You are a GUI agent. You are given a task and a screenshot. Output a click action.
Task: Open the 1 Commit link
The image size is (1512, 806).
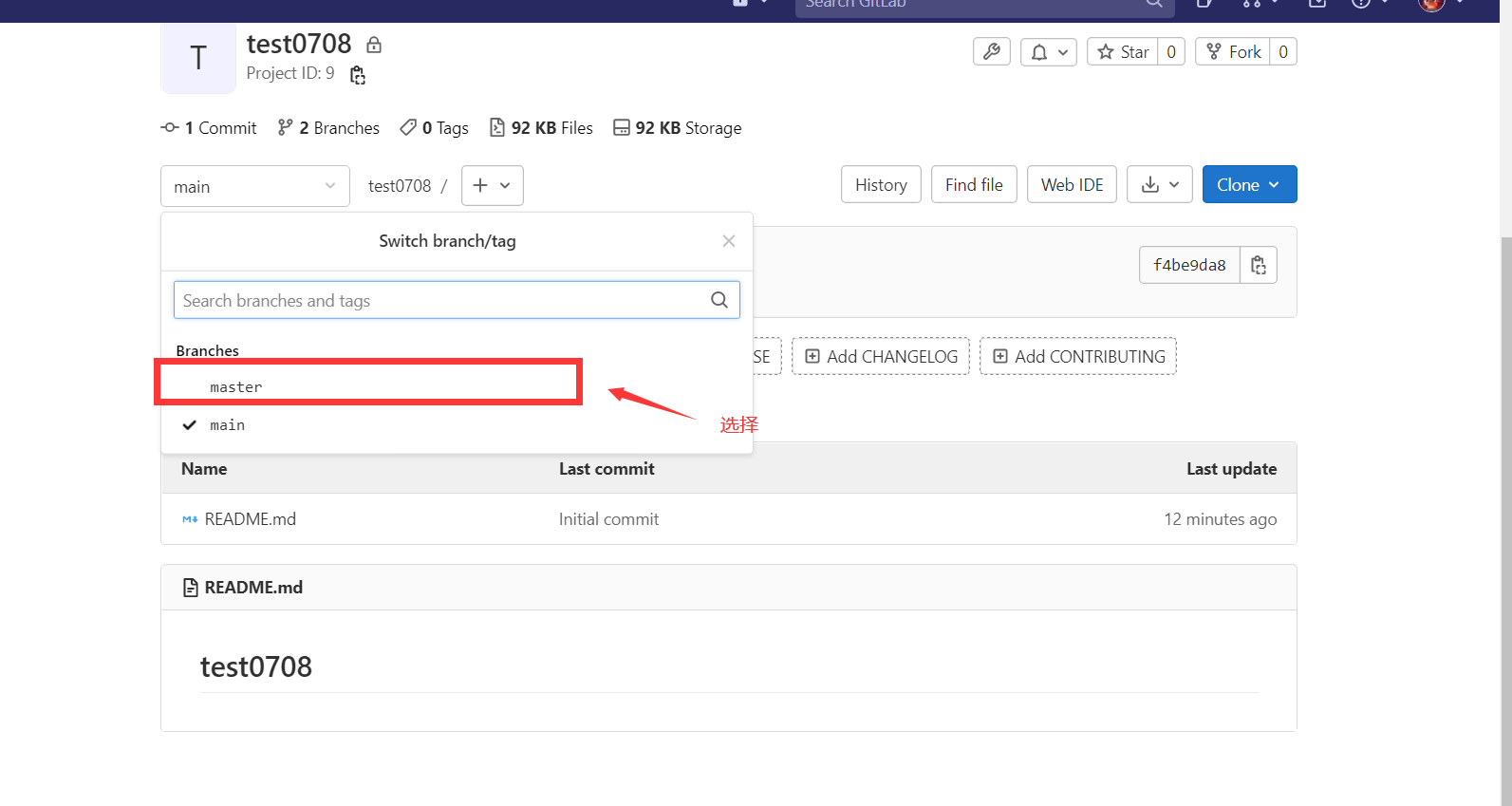click(x=209, y=128)
